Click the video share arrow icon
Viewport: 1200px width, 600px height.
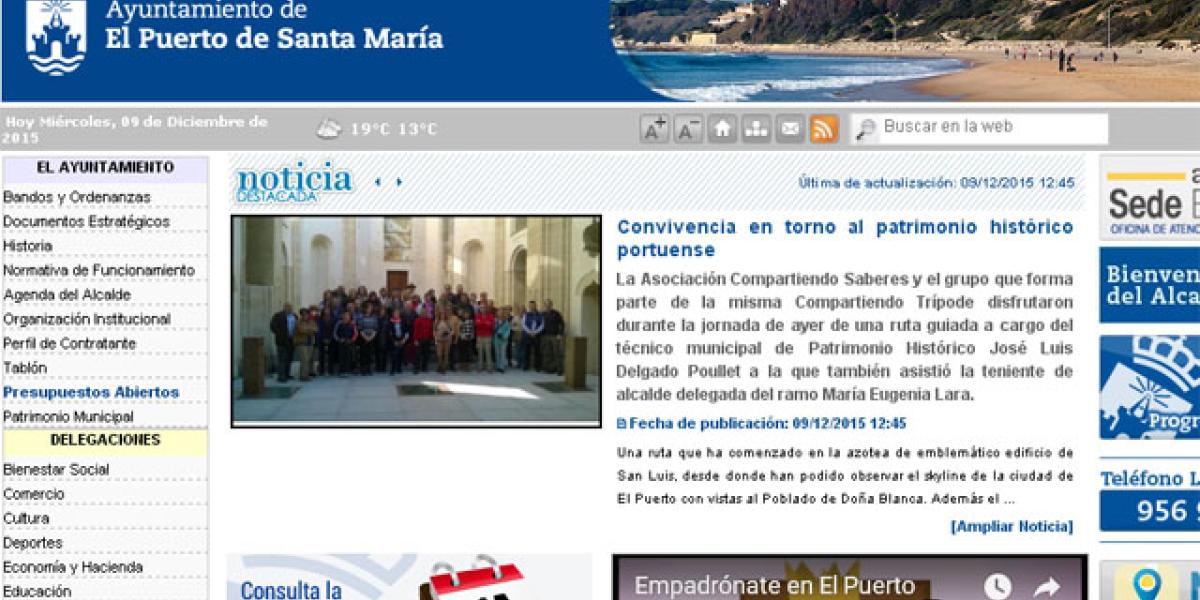tap(1046, 586)
